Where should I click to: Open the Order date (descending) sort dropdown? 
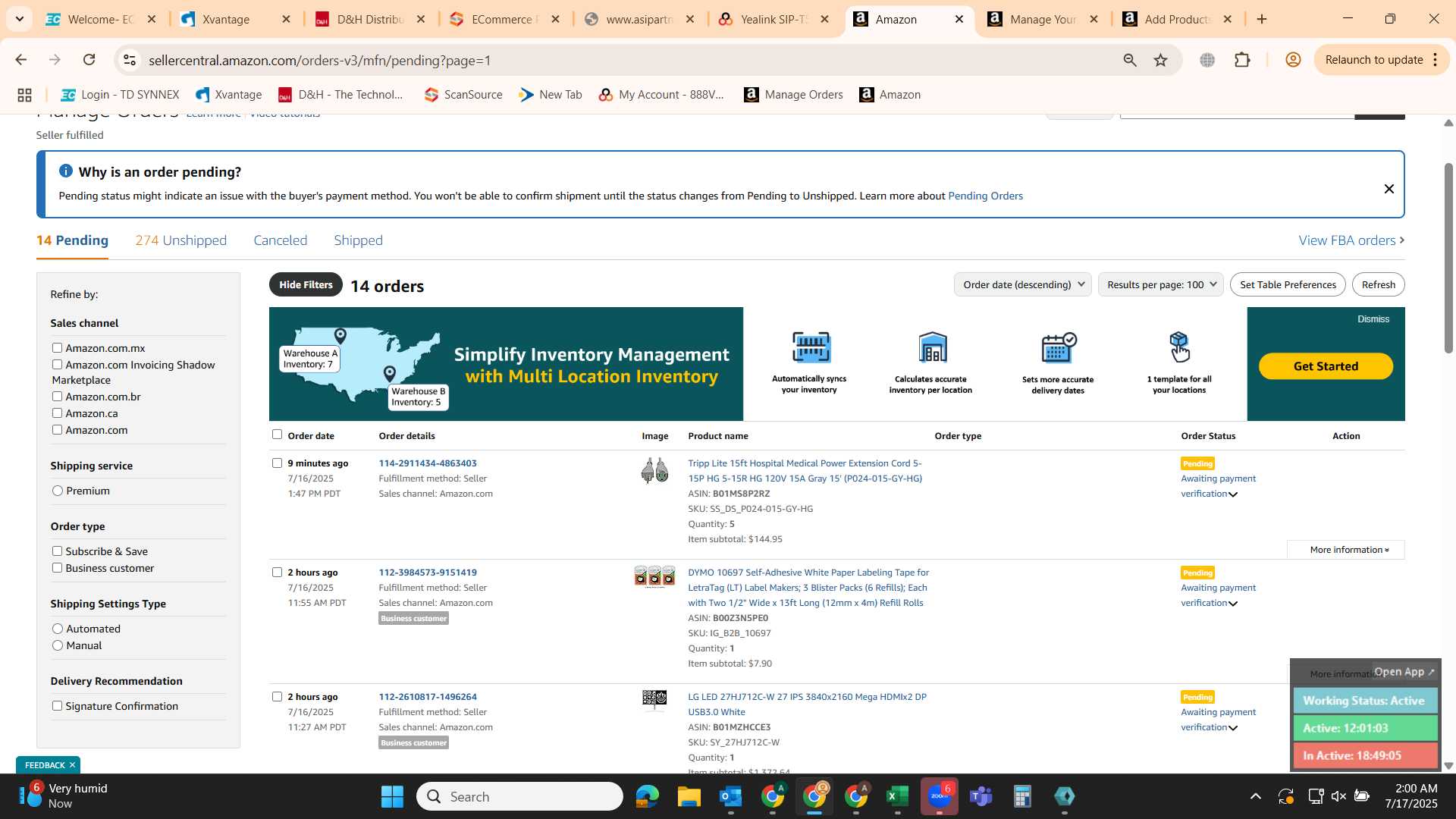tap(1022, 284)
